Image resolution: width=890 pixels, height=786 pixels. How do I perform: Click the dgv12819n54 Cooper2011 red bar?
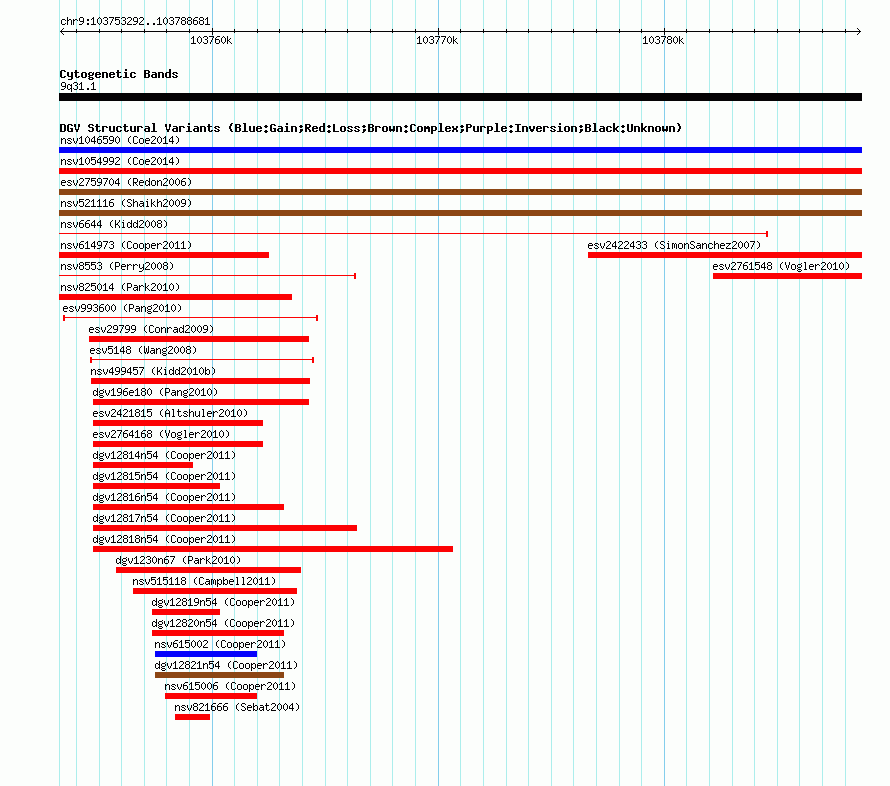pos(186,612)
